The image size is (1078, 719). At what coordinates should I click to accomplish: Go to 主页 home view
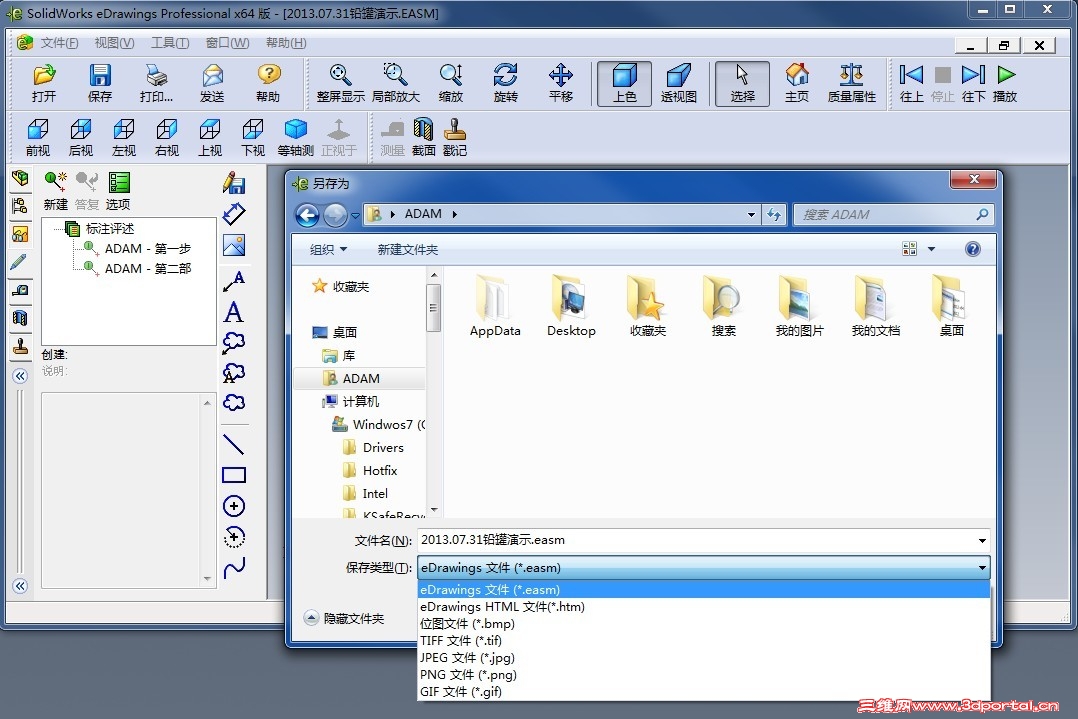coord(797,82)
